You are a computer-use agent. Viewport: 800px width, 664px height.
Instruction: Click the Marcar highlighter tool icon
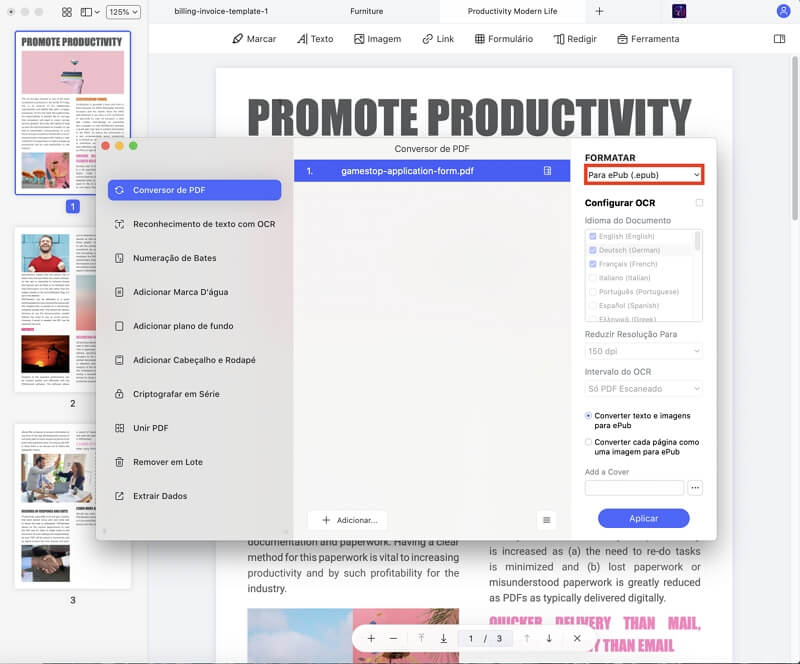pyautogui.click(x=238, y=39)
